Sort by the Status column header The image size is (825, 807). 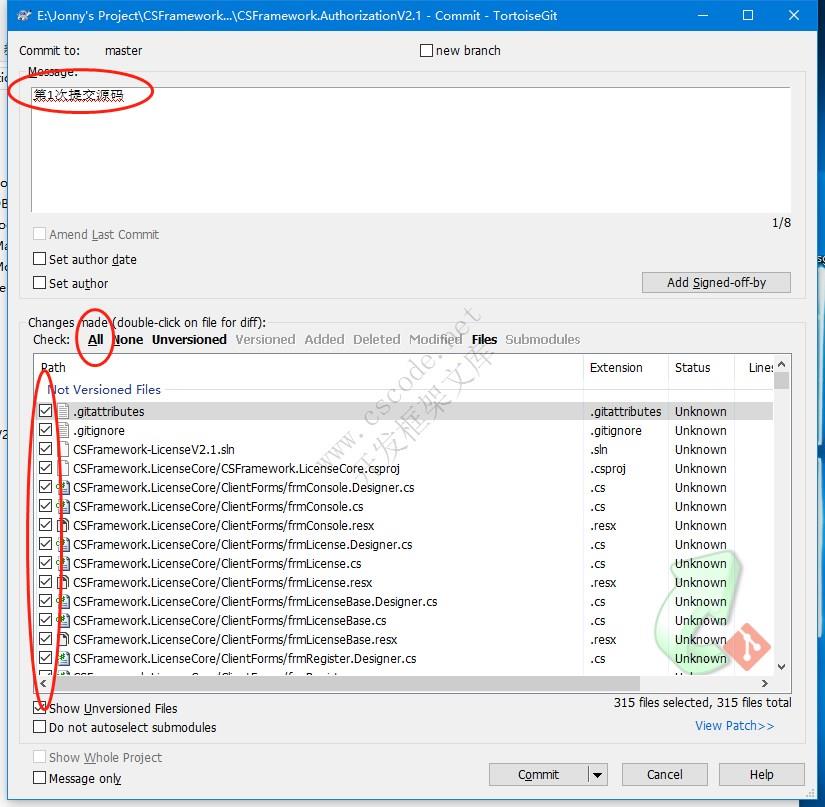[x=692, y=367]
